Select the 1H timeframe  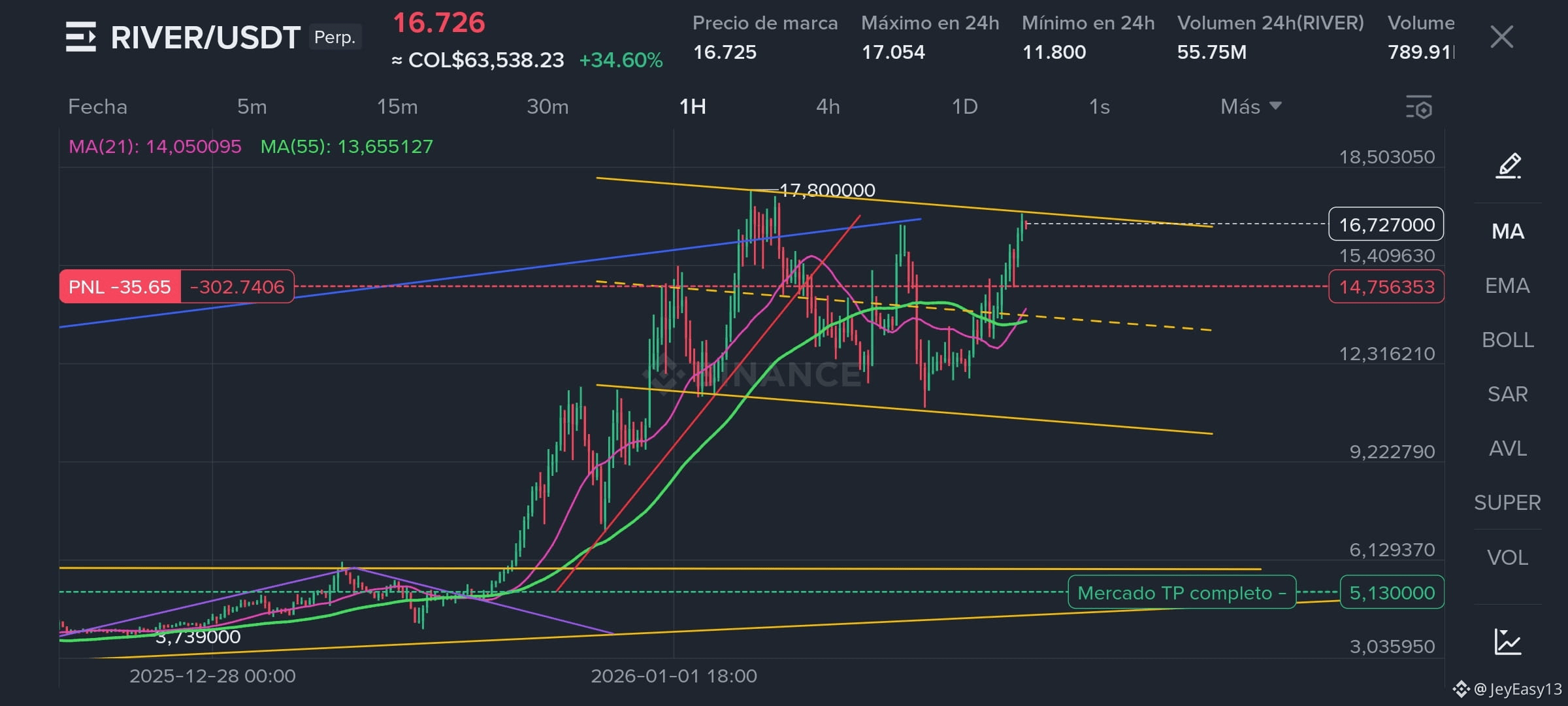click(693, 107)
